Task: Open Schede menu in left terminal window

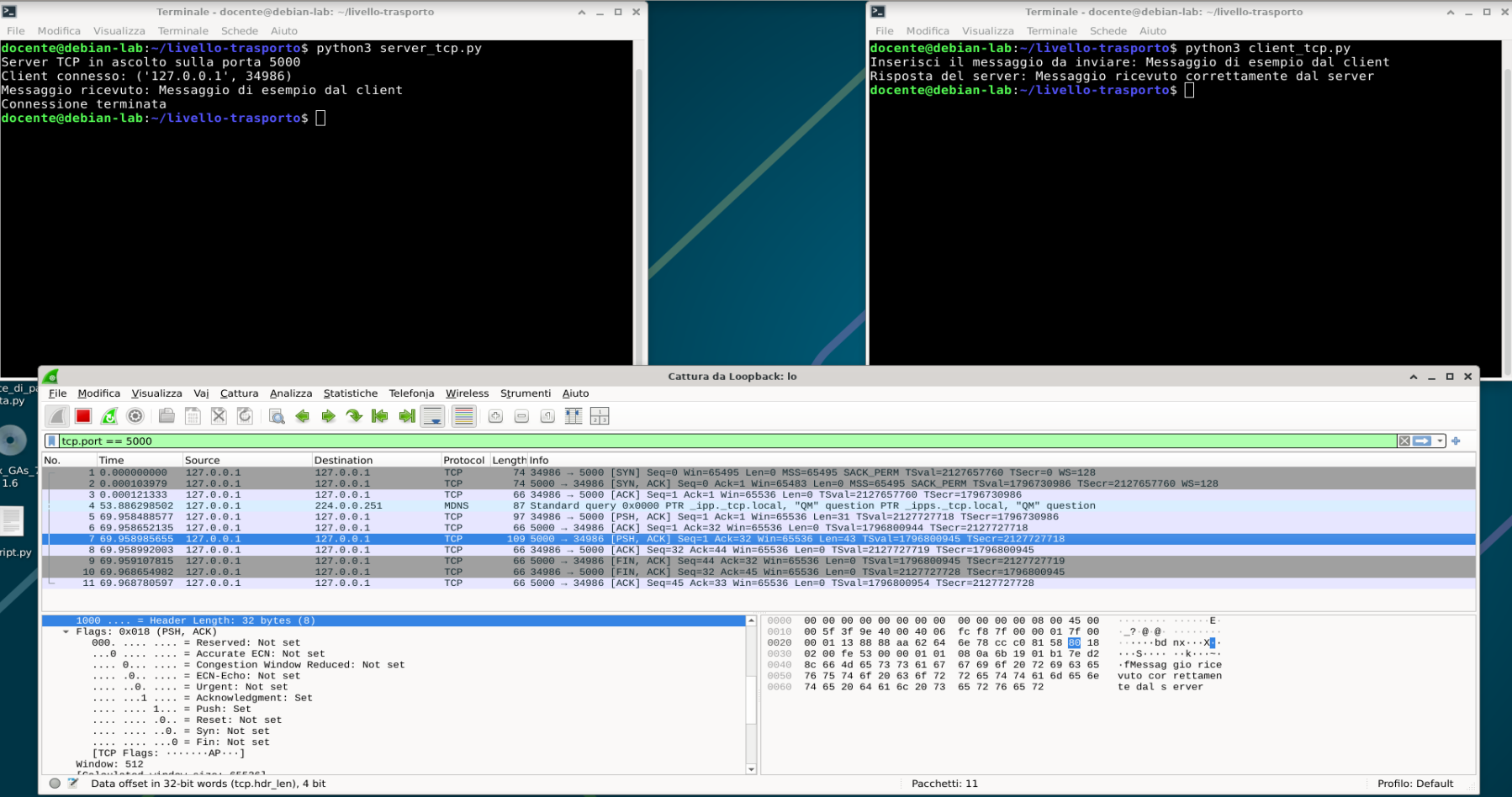Action: [x=240, y=31]
